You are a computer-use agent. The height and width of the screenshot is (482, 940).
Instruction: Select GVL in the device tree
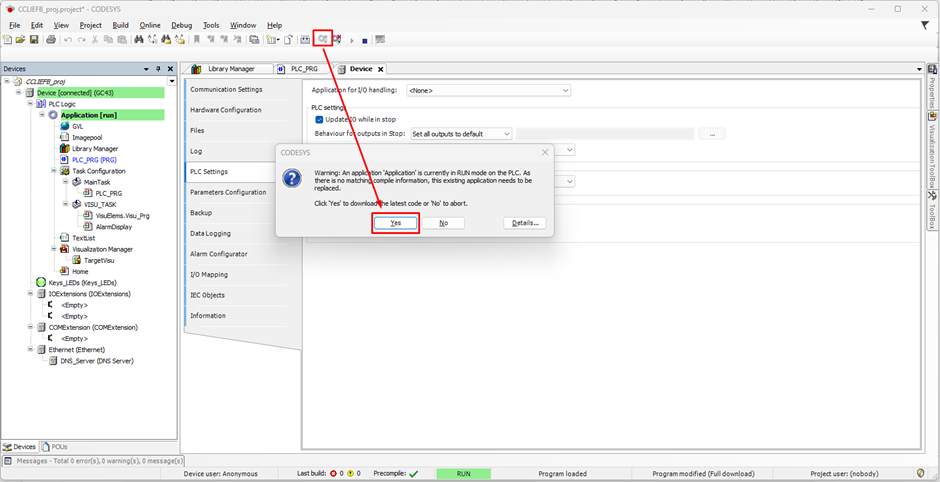pos(77,126)
